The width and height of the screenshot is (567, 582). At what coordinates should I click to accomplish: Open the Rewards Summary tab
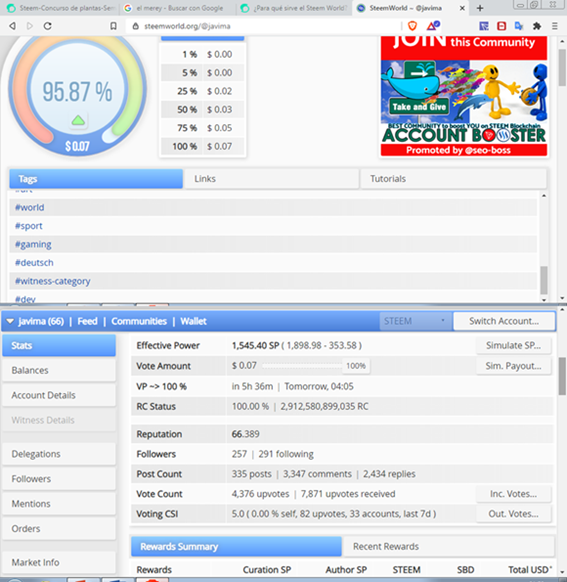click(x=236, y=546)
